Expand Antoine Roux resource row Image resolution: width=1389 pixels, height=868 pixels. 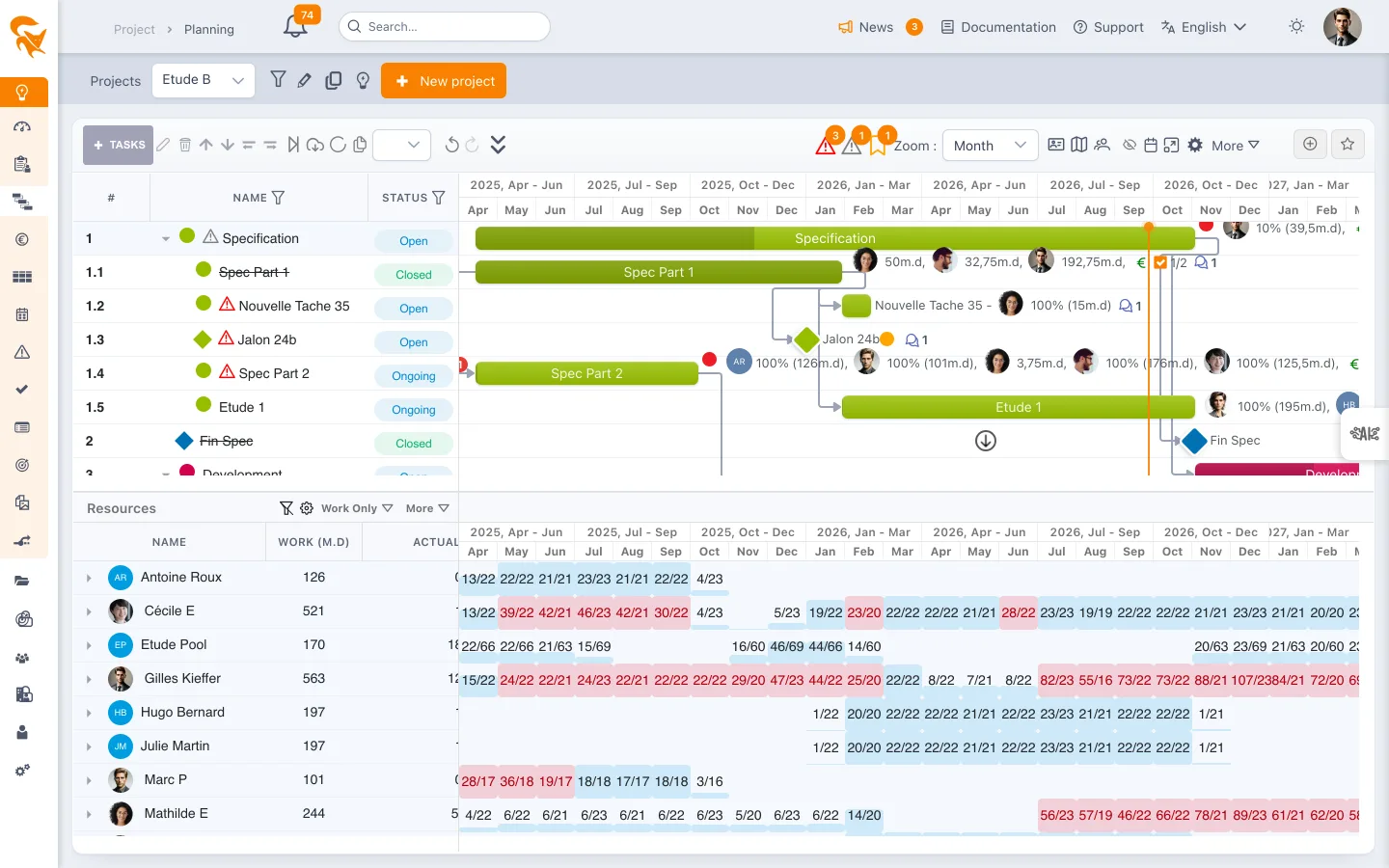[89, 578]
